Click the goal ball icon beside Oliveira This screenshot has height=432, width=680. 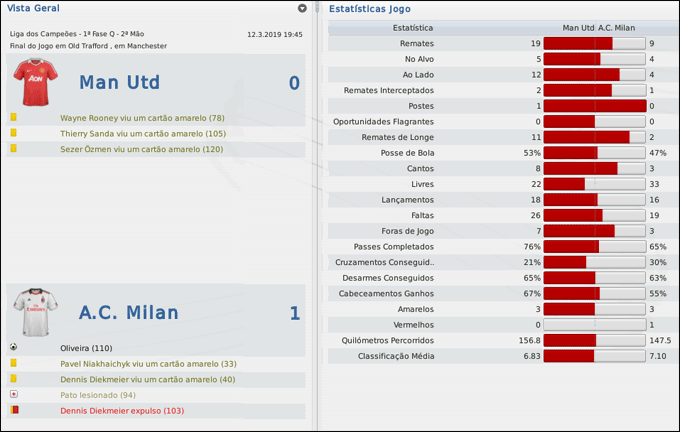(x=14, y=347)
